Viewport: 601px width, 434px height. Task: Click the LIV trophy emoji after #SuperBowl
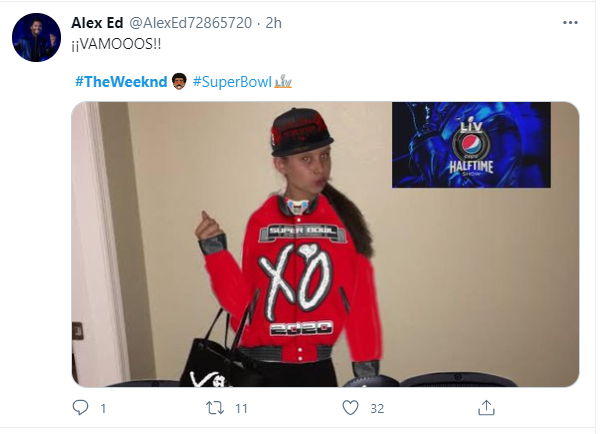pyautogui.click(x=283, y=82)
